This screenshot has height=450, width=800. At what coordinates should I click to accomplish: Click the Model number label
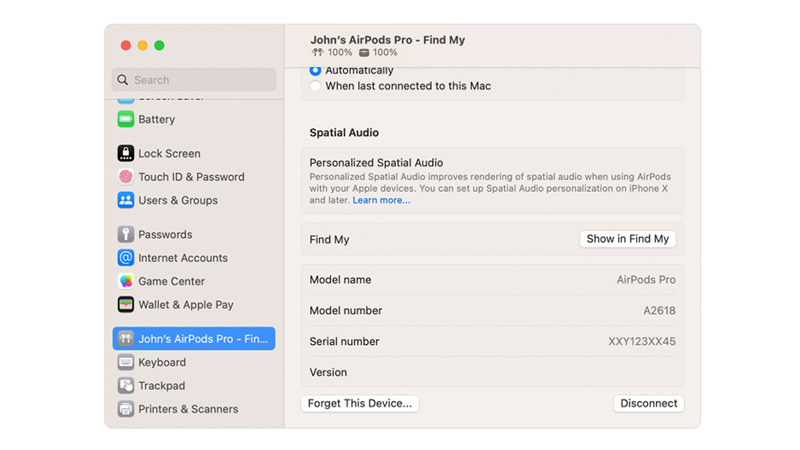(x=346, y=311)
